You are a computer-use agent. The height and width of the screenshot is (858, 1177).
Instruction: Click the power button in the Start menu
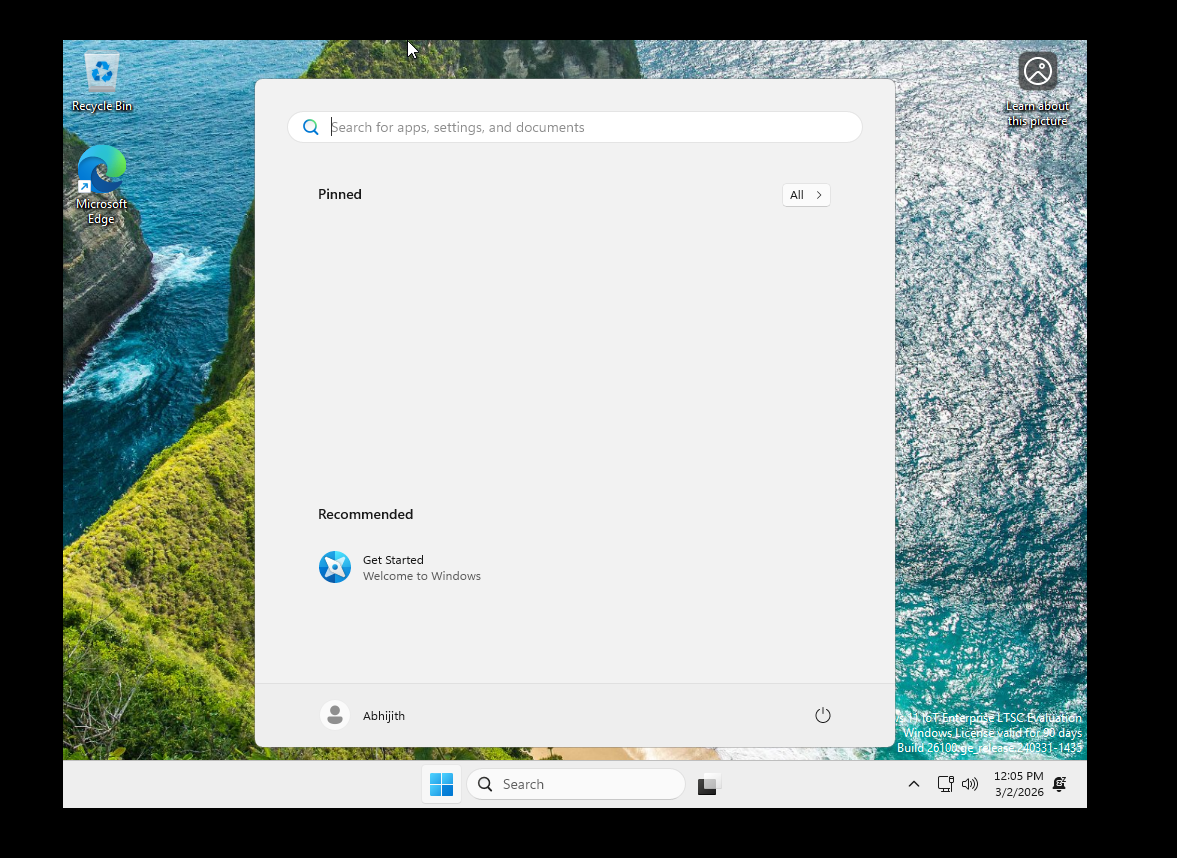point(822,715)
